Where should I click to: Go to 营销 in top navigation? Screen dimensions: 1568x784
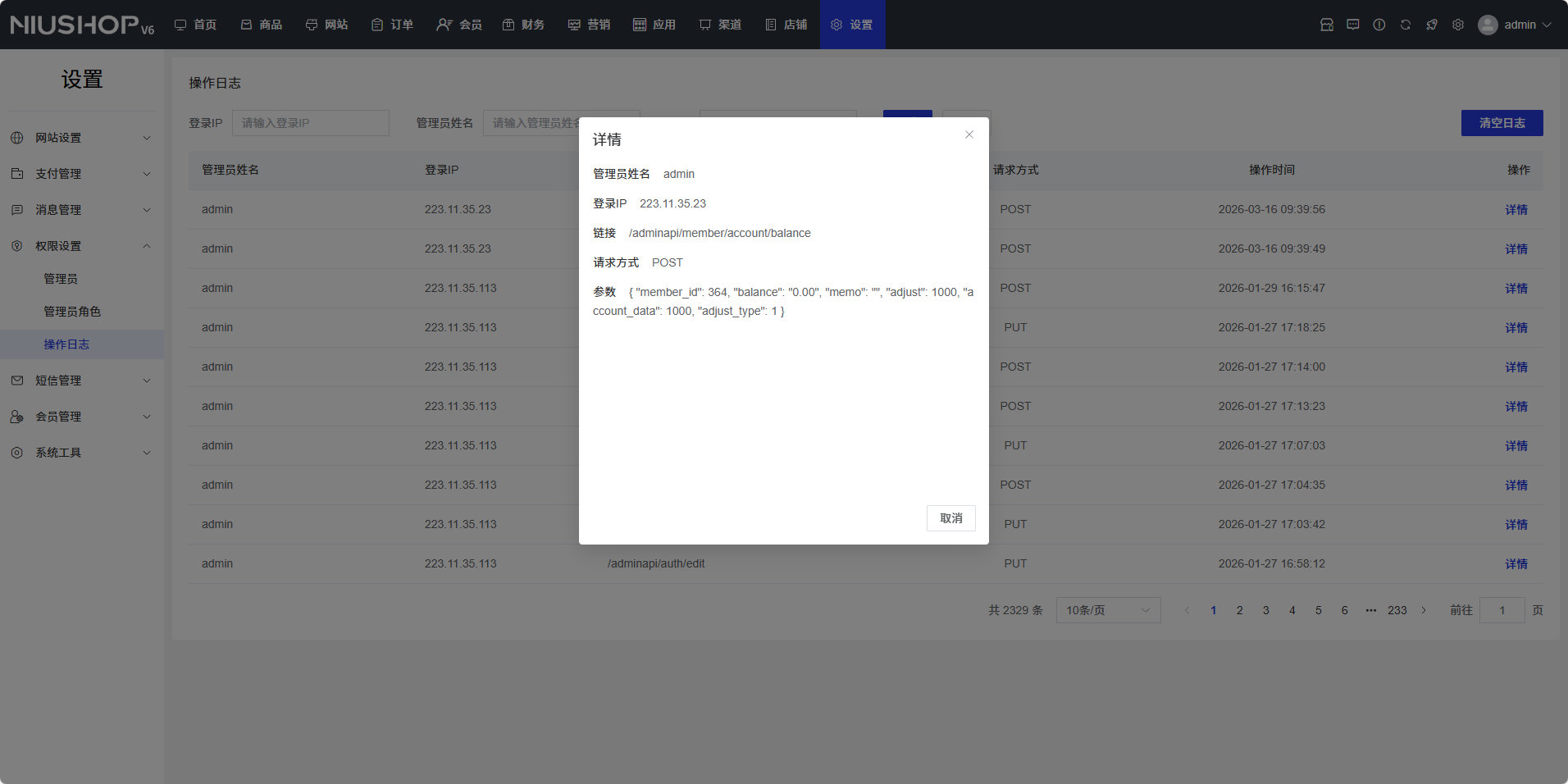pyautogui.click(x=590, y=25)
